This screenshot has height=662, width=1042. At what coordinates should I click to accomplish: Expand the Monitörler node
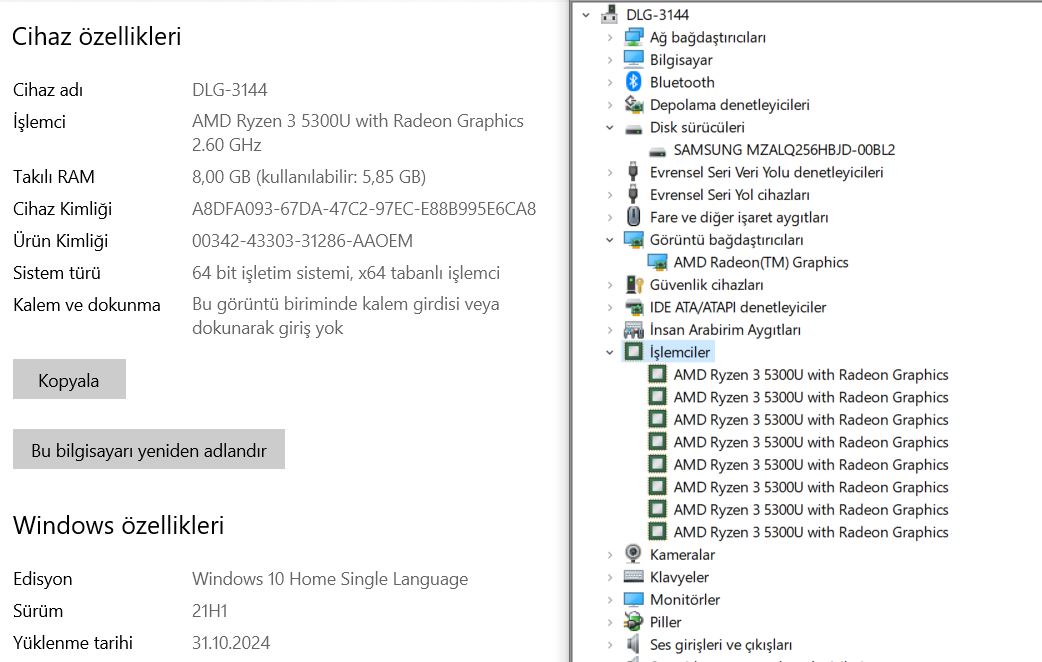point(609,600)
